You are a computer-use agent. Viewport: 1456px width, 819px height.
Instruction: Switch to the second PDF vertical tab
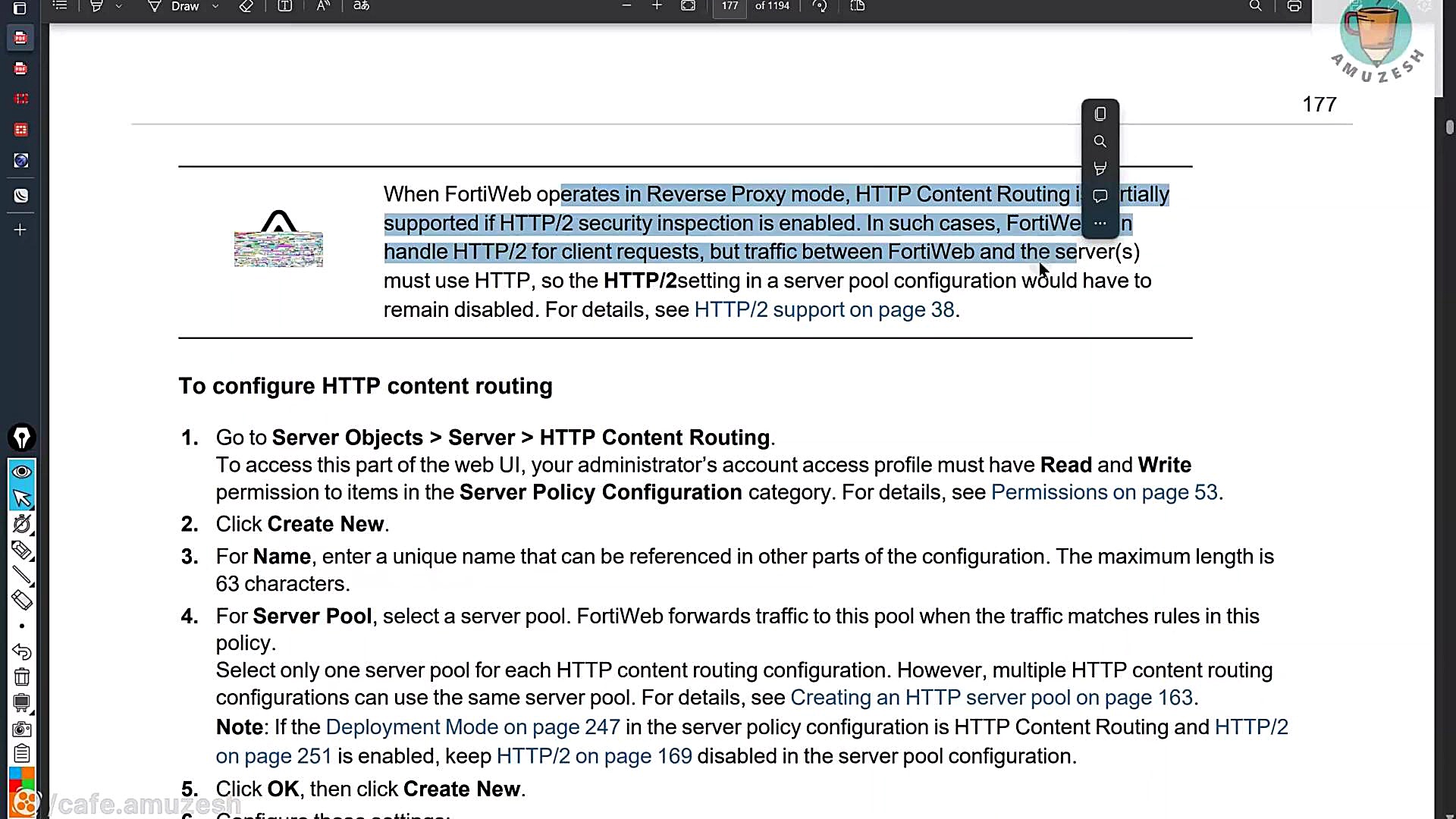click(x=20, y=69)
